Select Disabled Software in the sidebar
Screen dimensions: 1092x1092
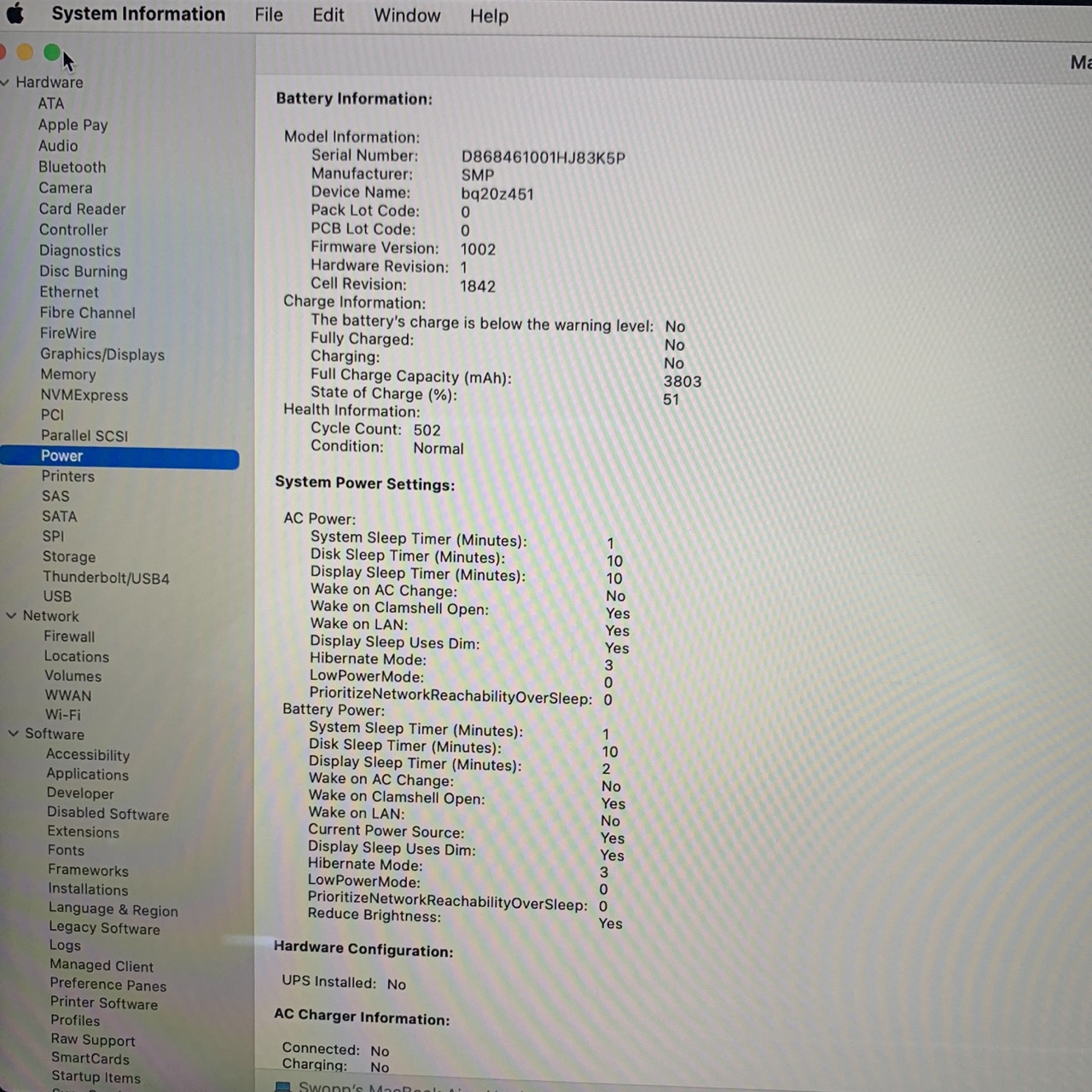coord(107,813)
